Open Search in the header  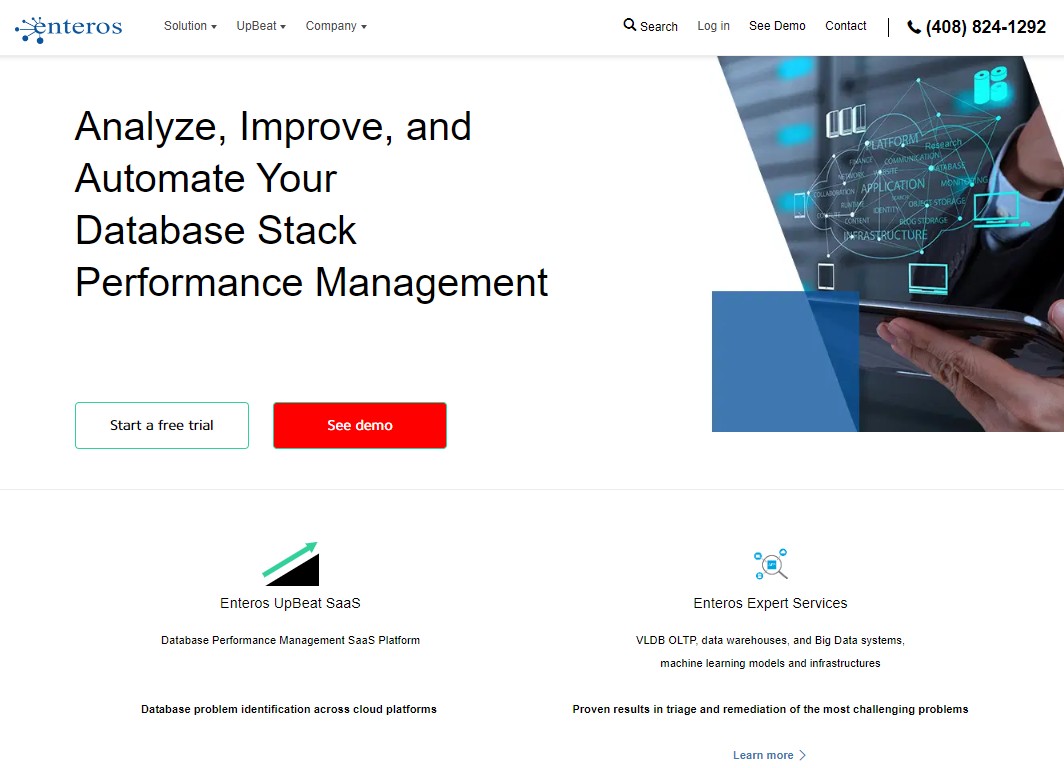pos(651,26)
